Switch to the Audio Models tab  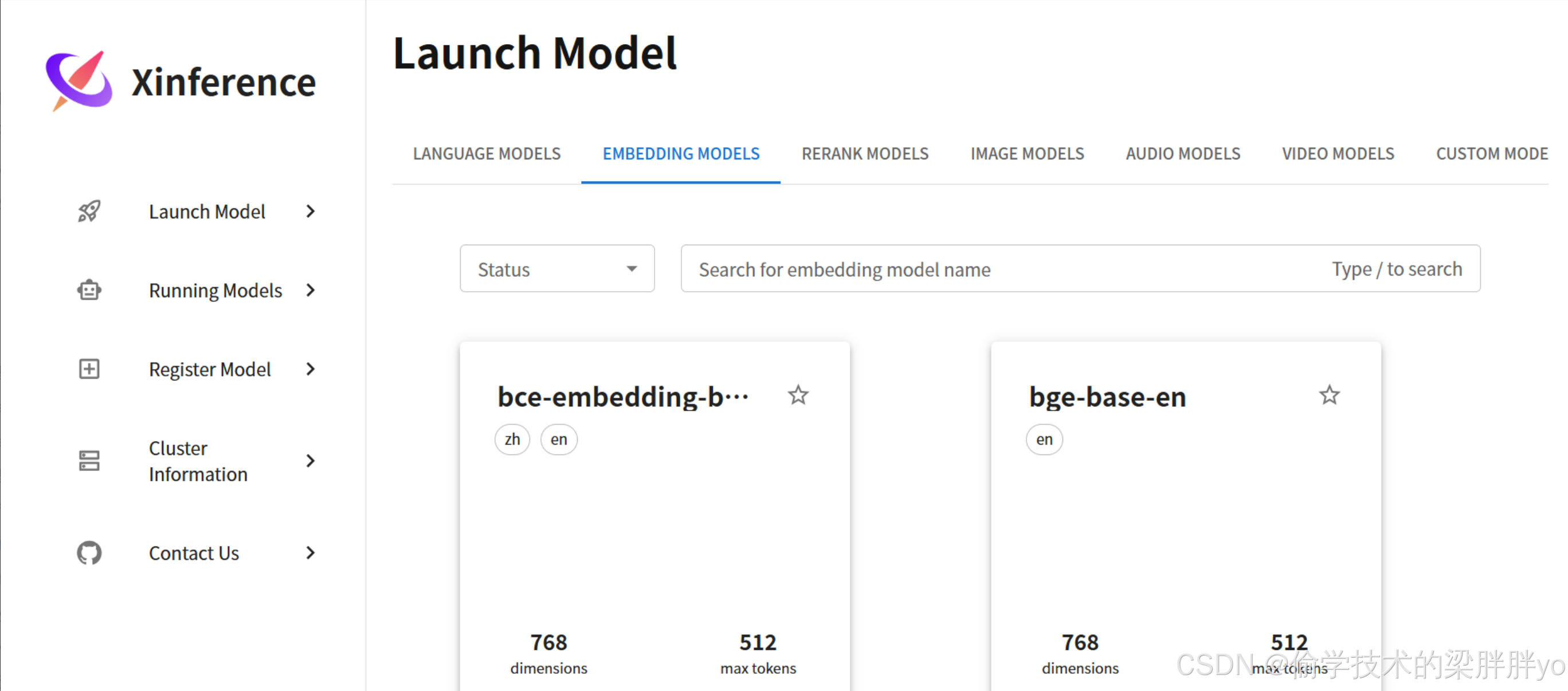(x=1183, y=154)
